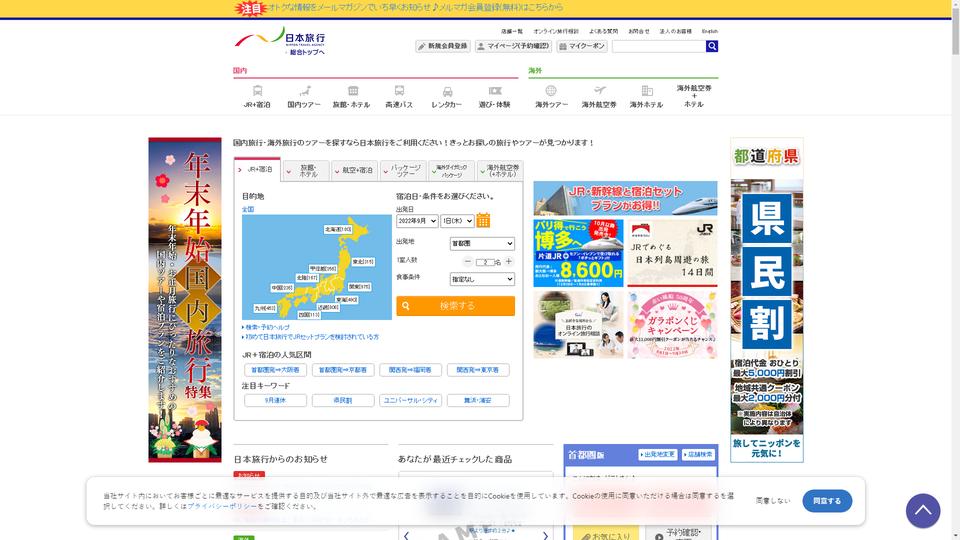The image size is (960, 540).
Task: Decrease room guest count with minus
Action: 468,261
